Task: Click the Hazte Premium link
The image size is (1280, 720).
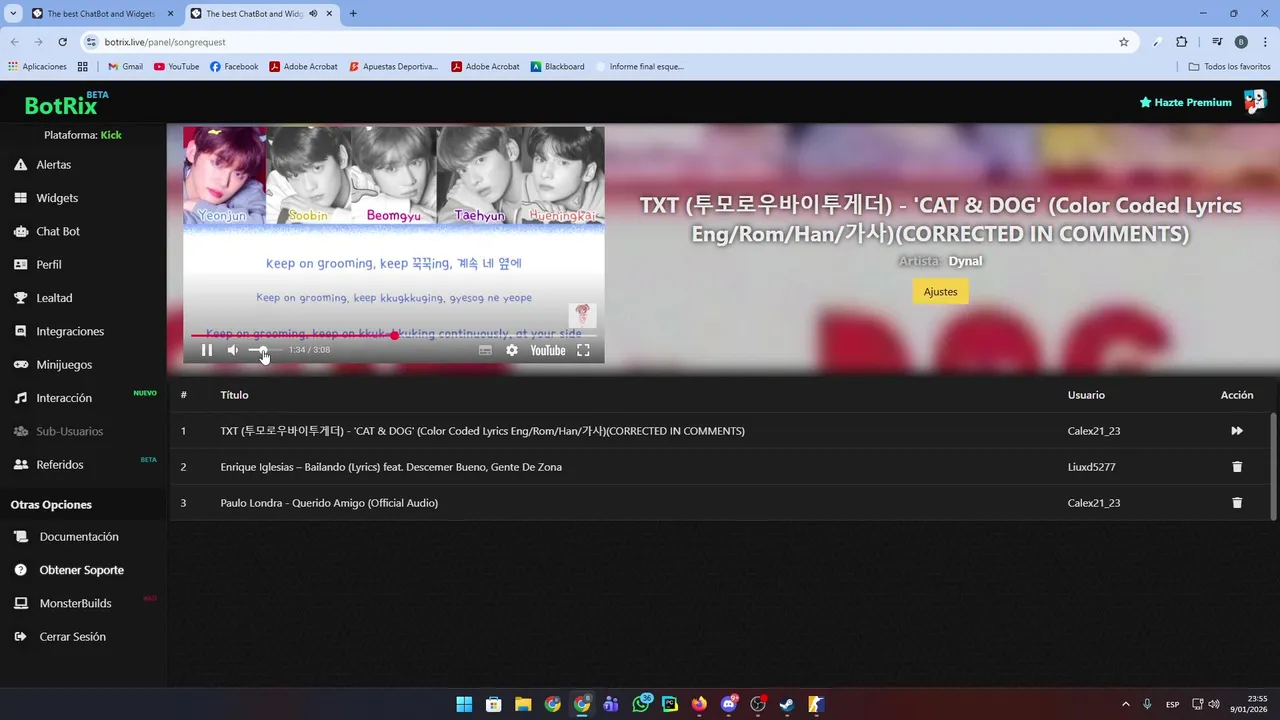Action: coord(1186,102)
